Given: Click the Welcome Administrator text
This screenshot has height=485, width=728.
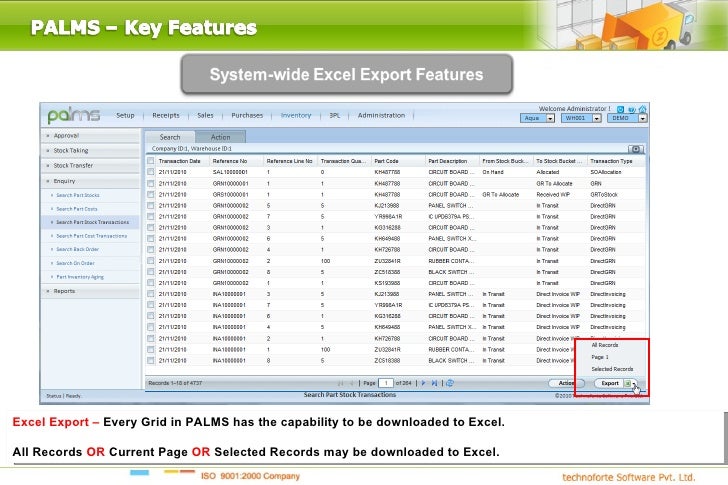Looking at the screenshot, I should tap(574, 109).
